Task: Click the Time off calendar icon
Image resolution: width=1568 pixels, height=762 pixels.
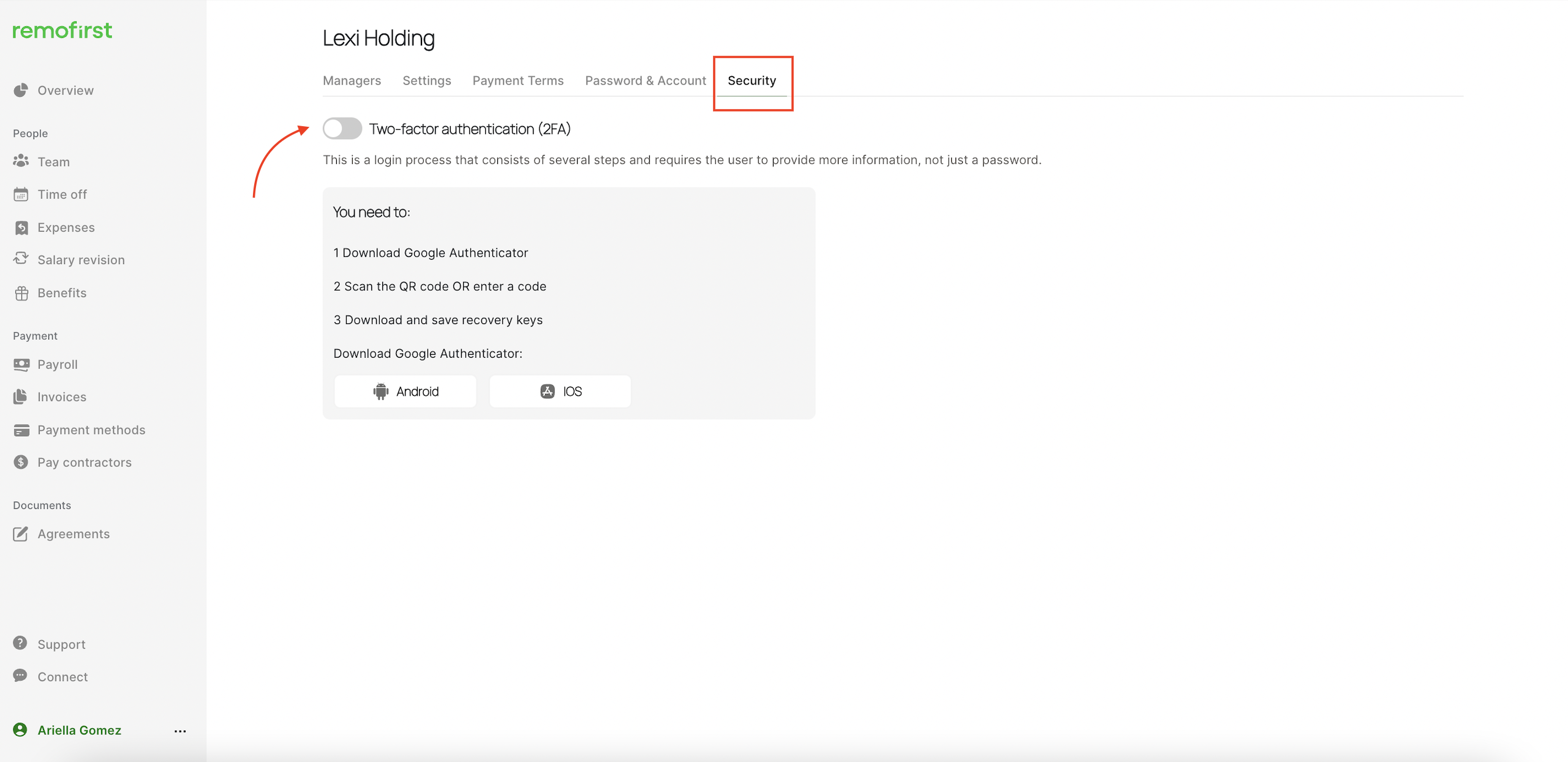Action: pyautogui.click(x=21, y=194)
